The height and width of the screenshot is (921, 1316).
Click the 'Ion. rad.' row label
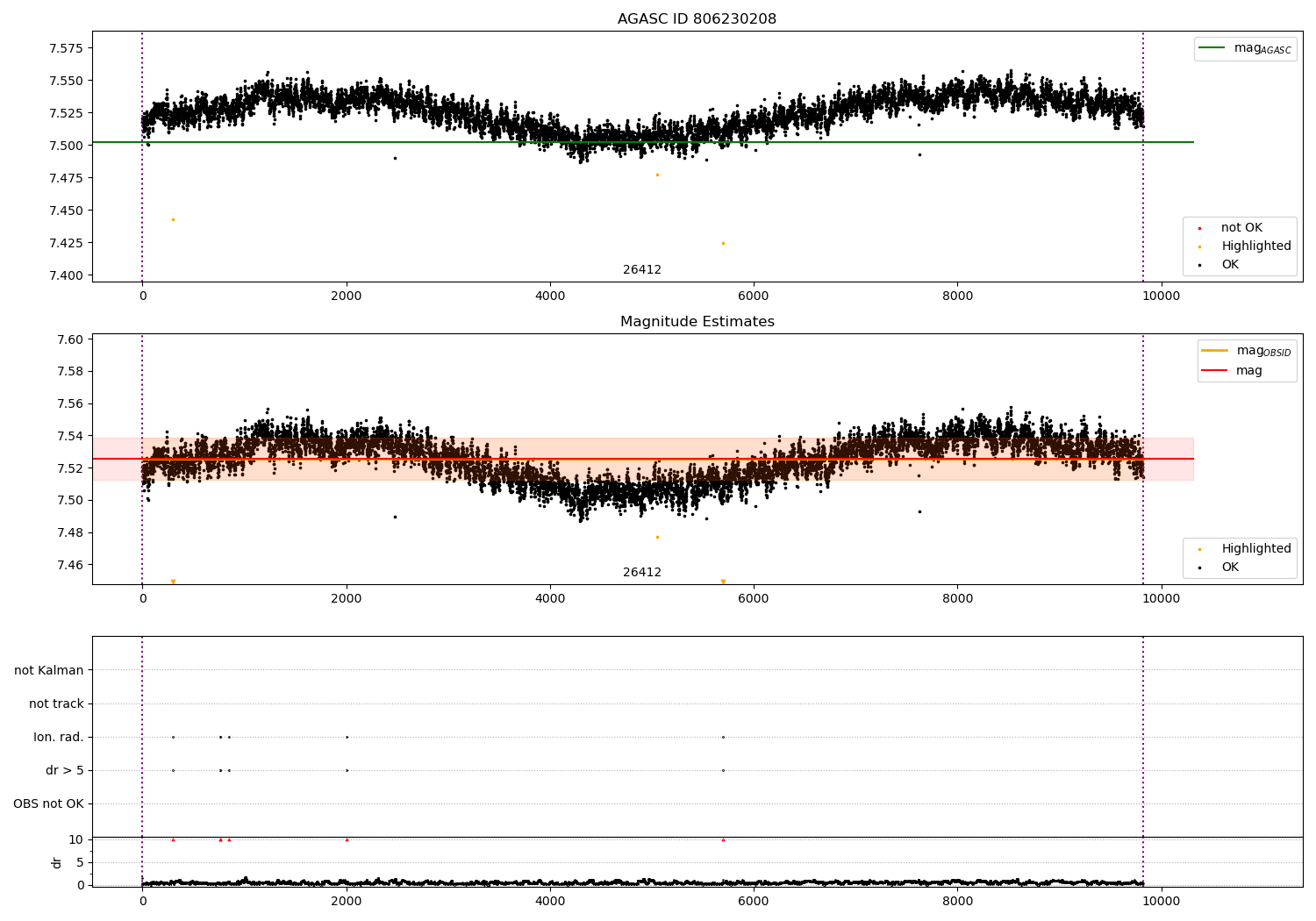point(59,737)
